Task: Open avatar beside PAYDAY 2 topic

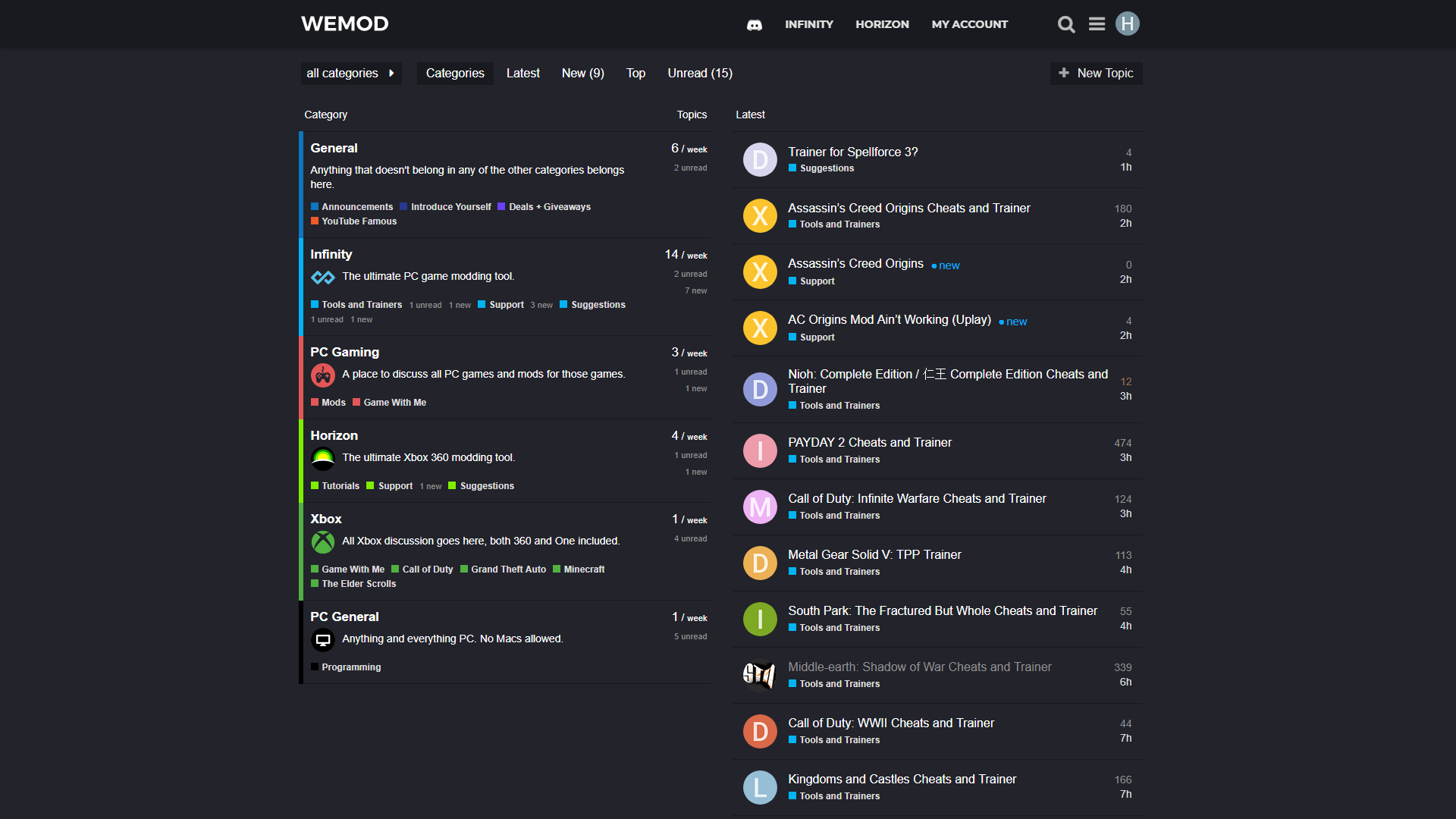Action: click(x=760, y=451)
